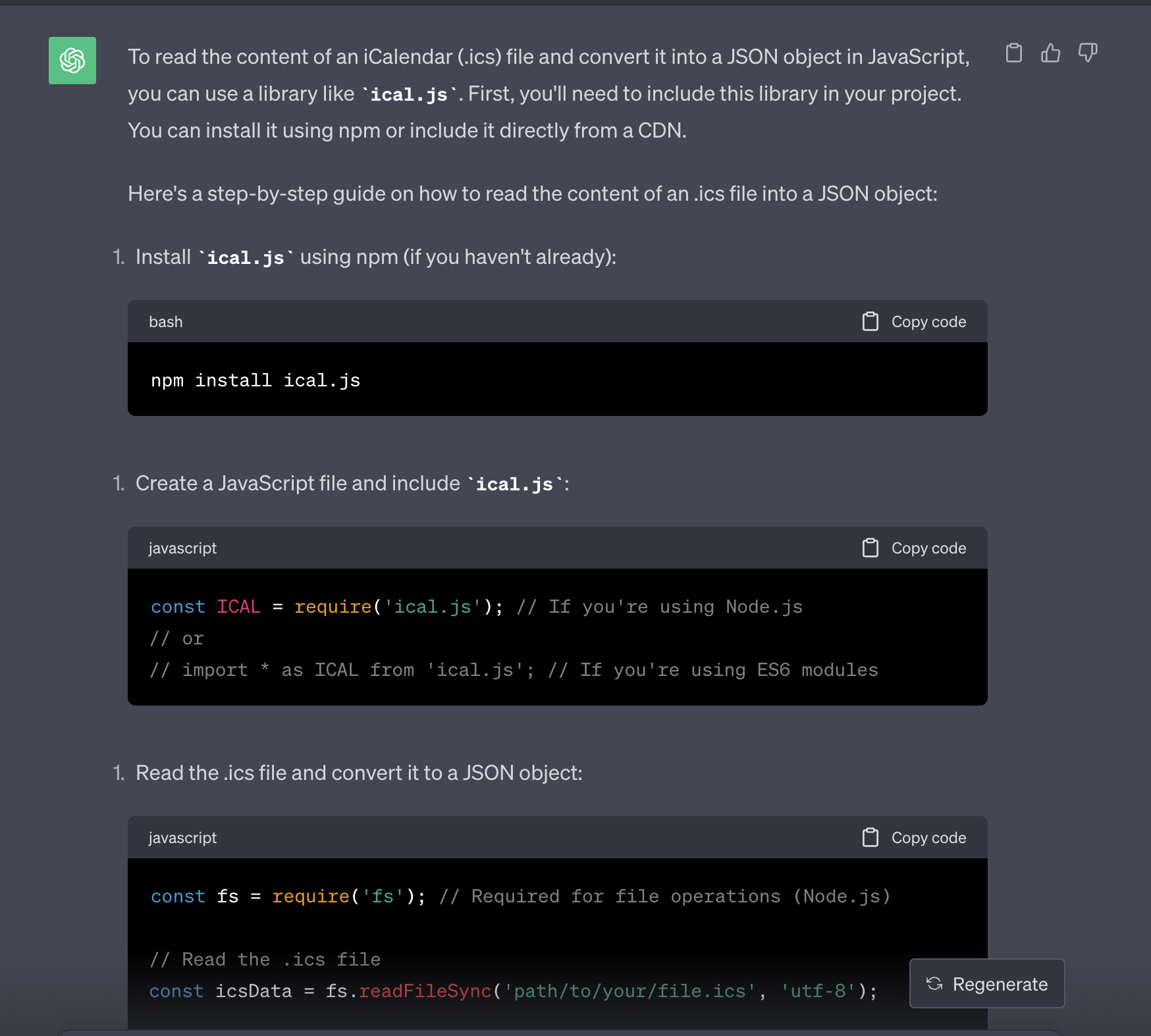Click the line 'const ICAL = require('ical.js');'

point(327,607)
